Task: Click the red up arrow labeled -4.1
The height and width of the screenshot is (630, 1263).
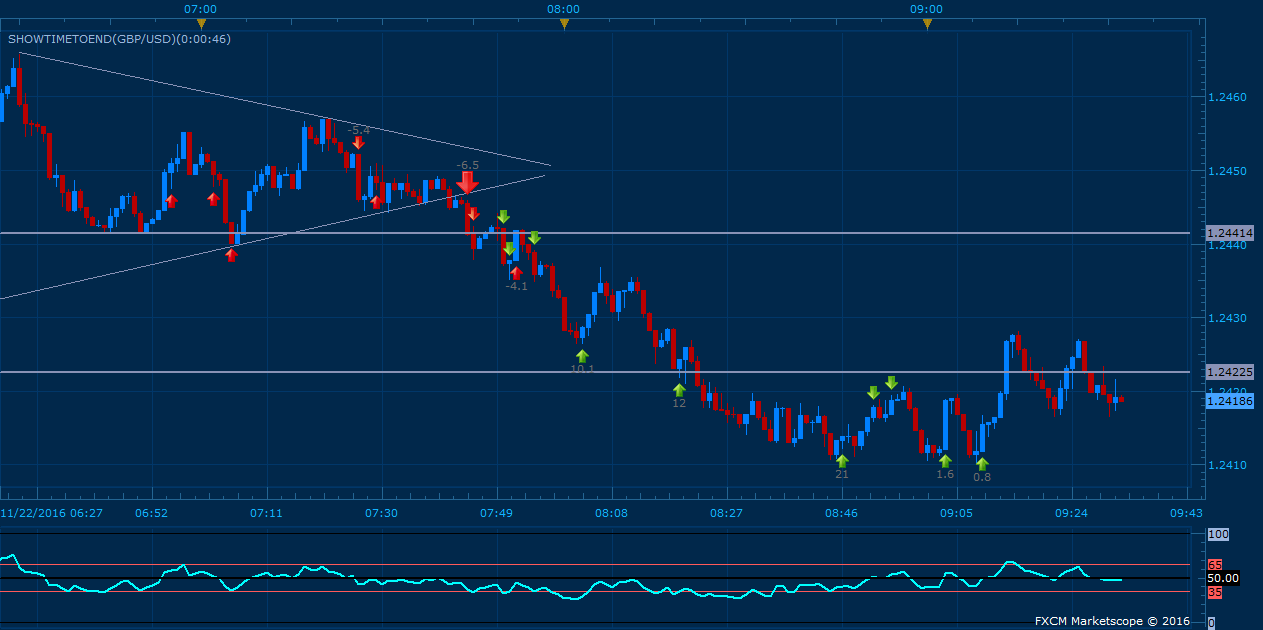Action: (516, 272)
